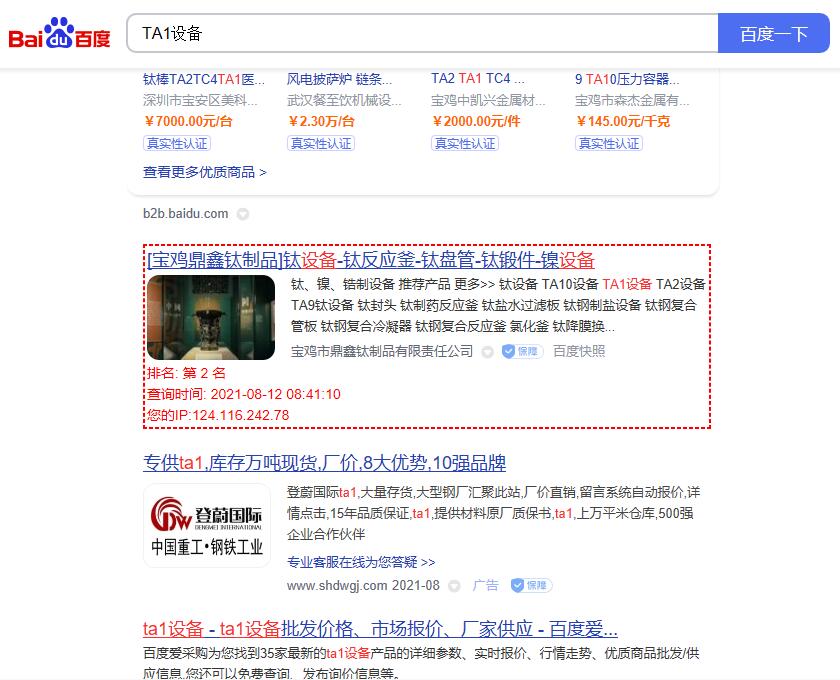Screen dimensions: 840x680
Task: Open result title [宝鸡鼎鑫钛制品]钛设备-钛反应釜
Action: (371, 260)
